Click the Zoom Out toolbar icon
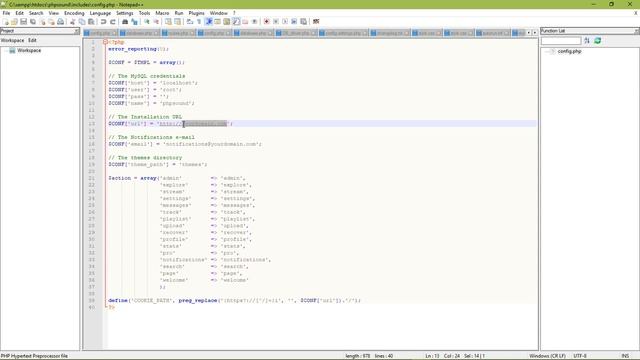 pos(156,22)
